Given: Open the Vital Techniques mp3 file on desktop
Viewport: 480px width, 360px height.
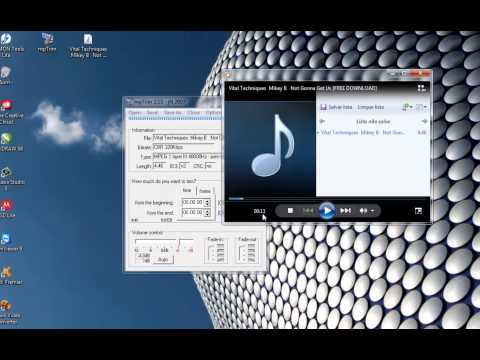Looking at the screenshot, I should [88, 45].
